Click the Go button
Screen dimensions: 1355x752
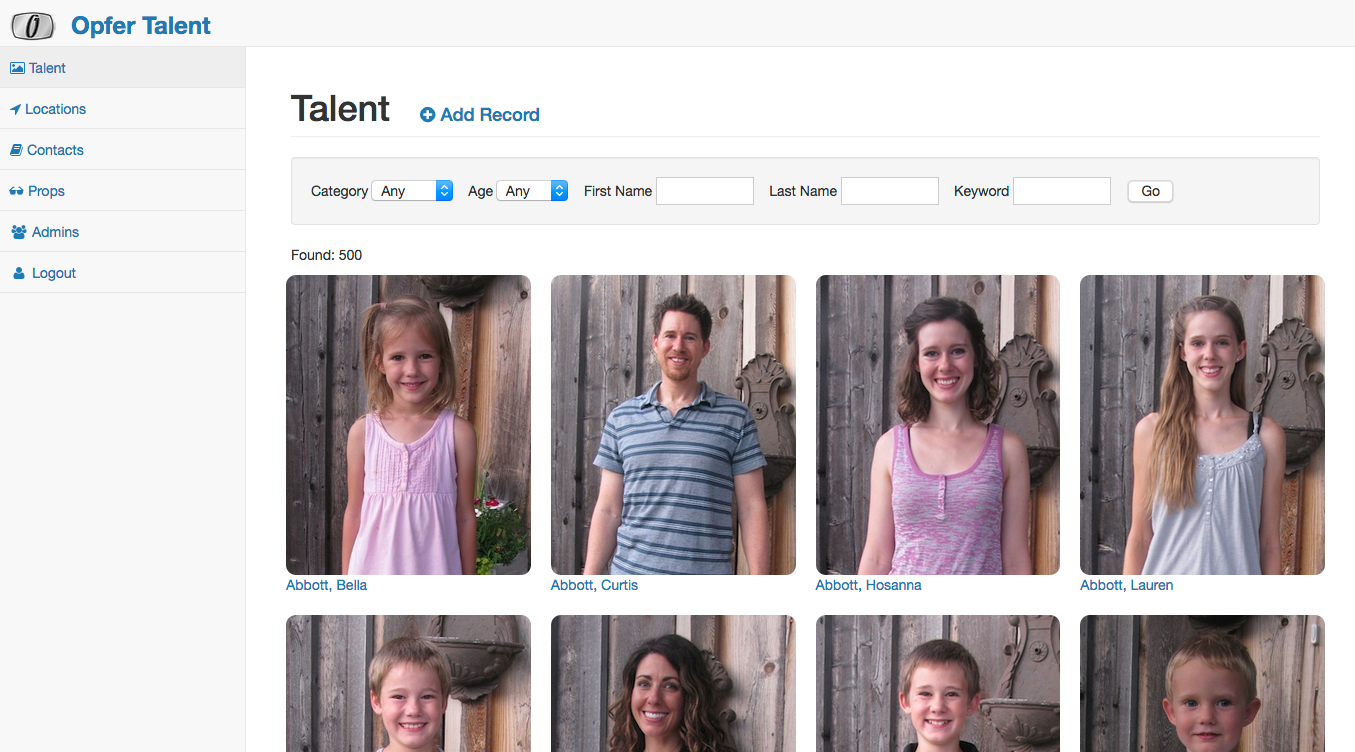pyautogui.click(x=1150, y=191)
